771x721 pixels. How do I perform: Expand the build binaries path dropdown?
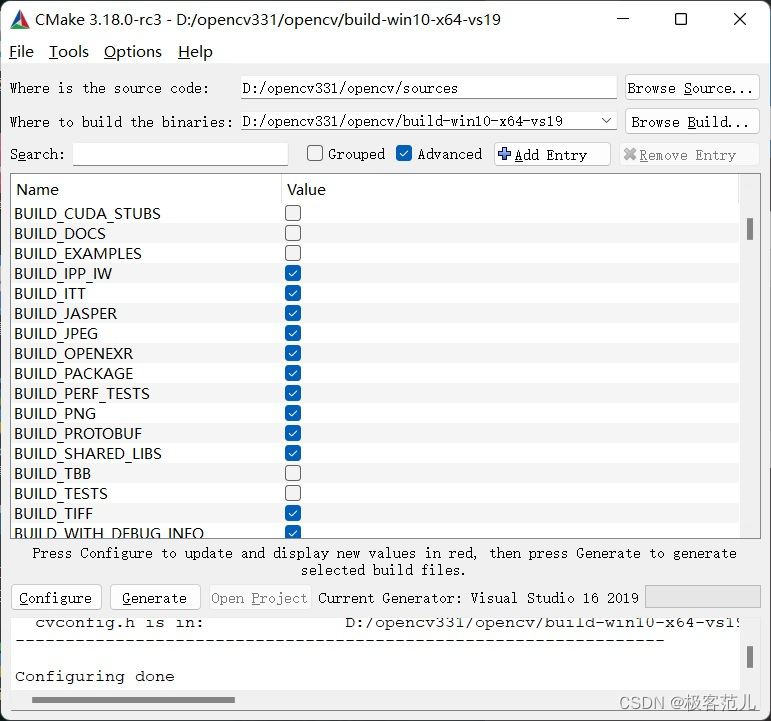pyautogui.click(x=606, y=120)
